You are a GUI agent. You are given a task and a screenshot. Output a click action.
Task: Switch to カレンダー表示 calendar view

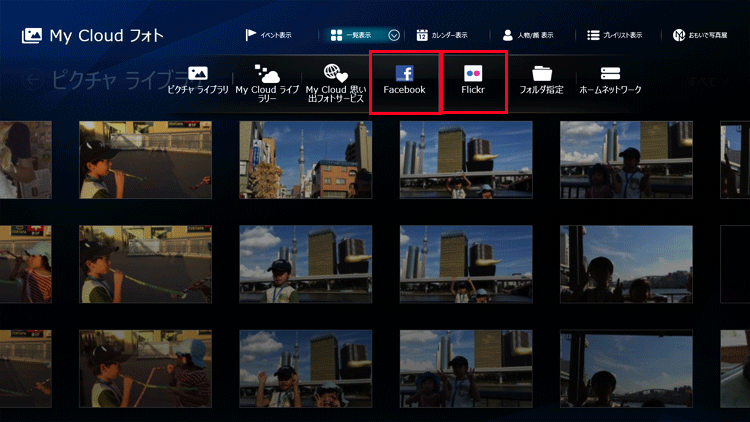click(x=442, y=35)
